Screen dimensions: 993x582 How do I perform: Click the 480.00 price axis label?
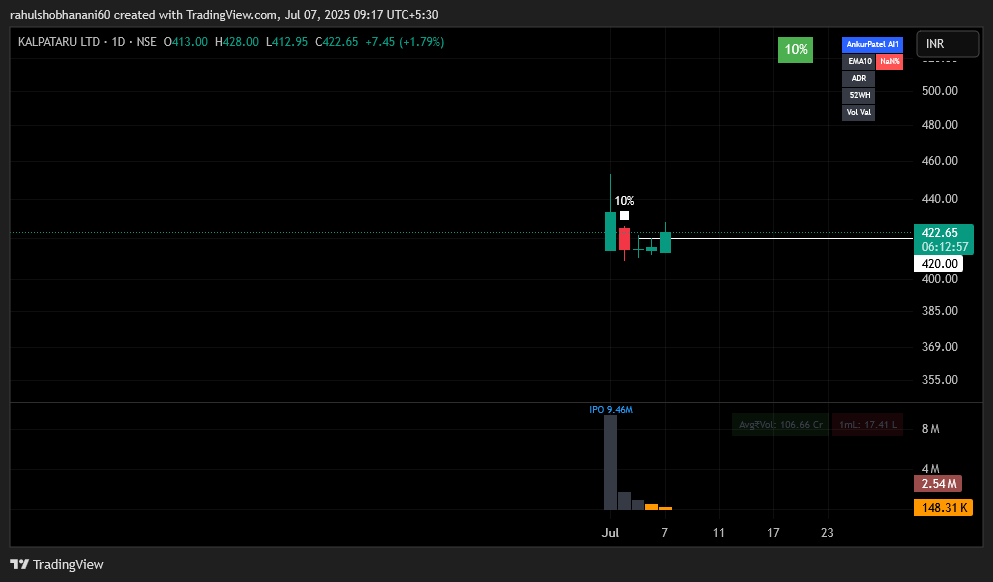(940, 125)
